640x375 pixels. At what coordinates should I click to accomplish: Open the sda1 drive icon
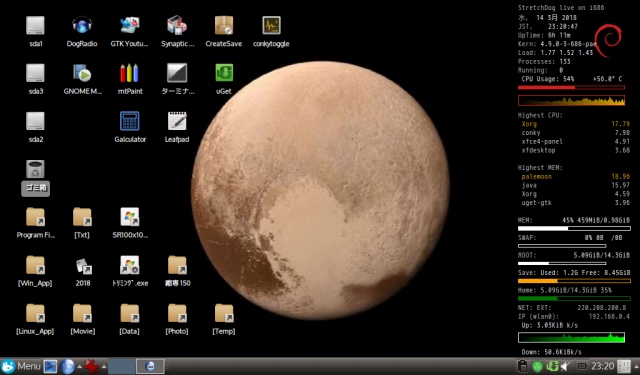point(36,26)
